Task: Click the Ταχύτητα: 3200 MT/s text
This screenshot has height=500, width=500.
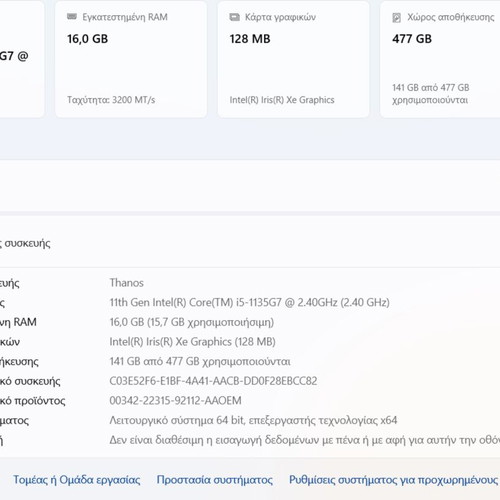Action: [111, 100]
